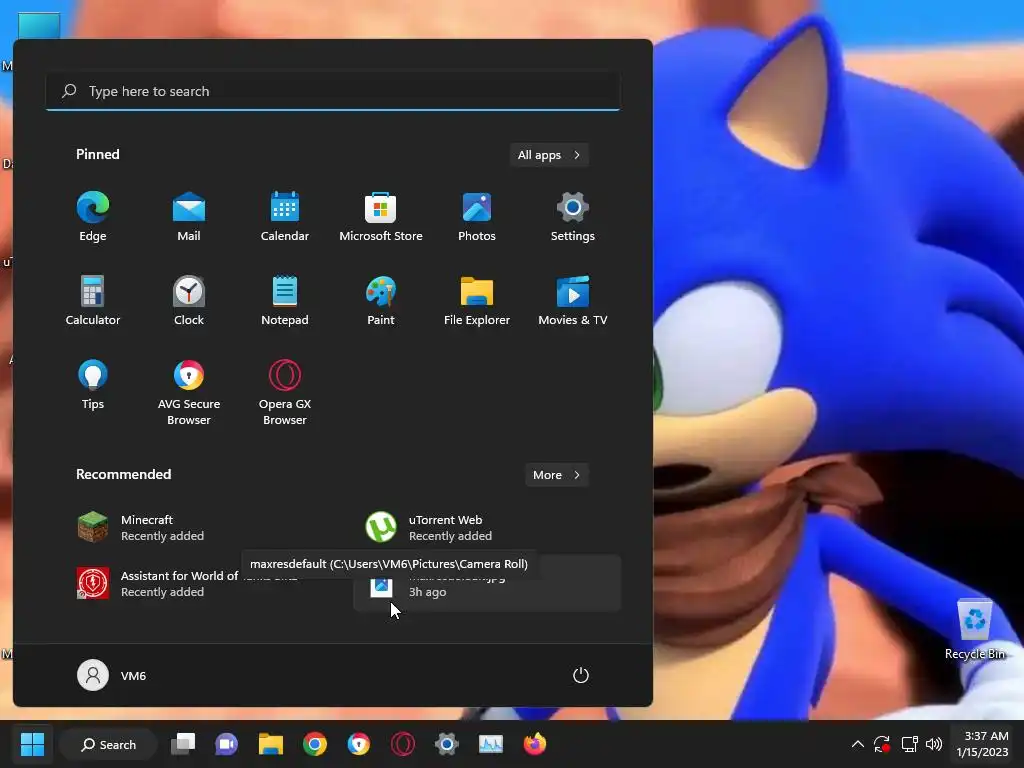Open the taskbar Search box
The width and height of the screenshot is (1024, 768).
pos(108,744)
